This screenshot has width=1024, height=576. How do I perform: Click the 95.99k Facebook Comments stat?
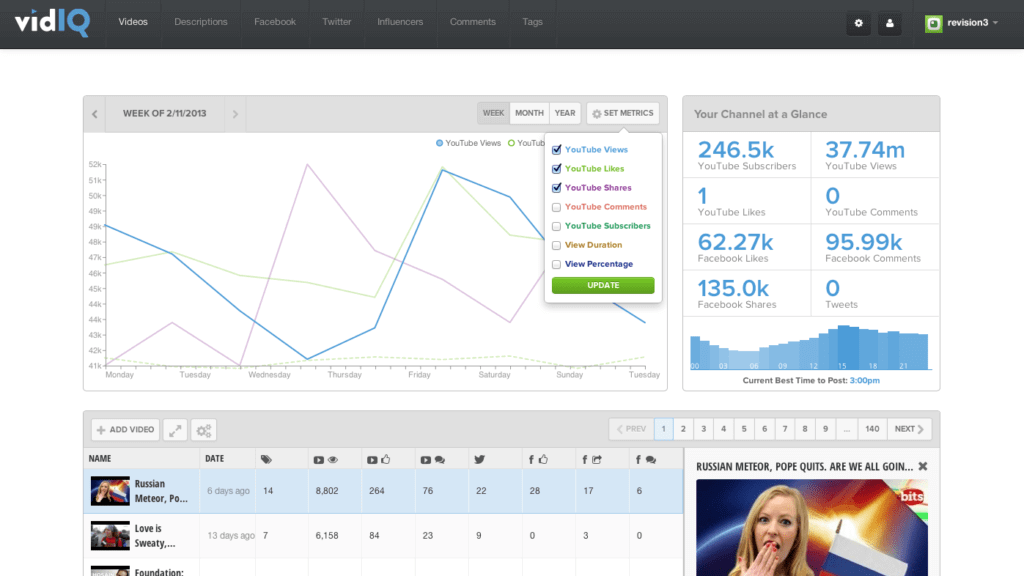pos(875,247)
